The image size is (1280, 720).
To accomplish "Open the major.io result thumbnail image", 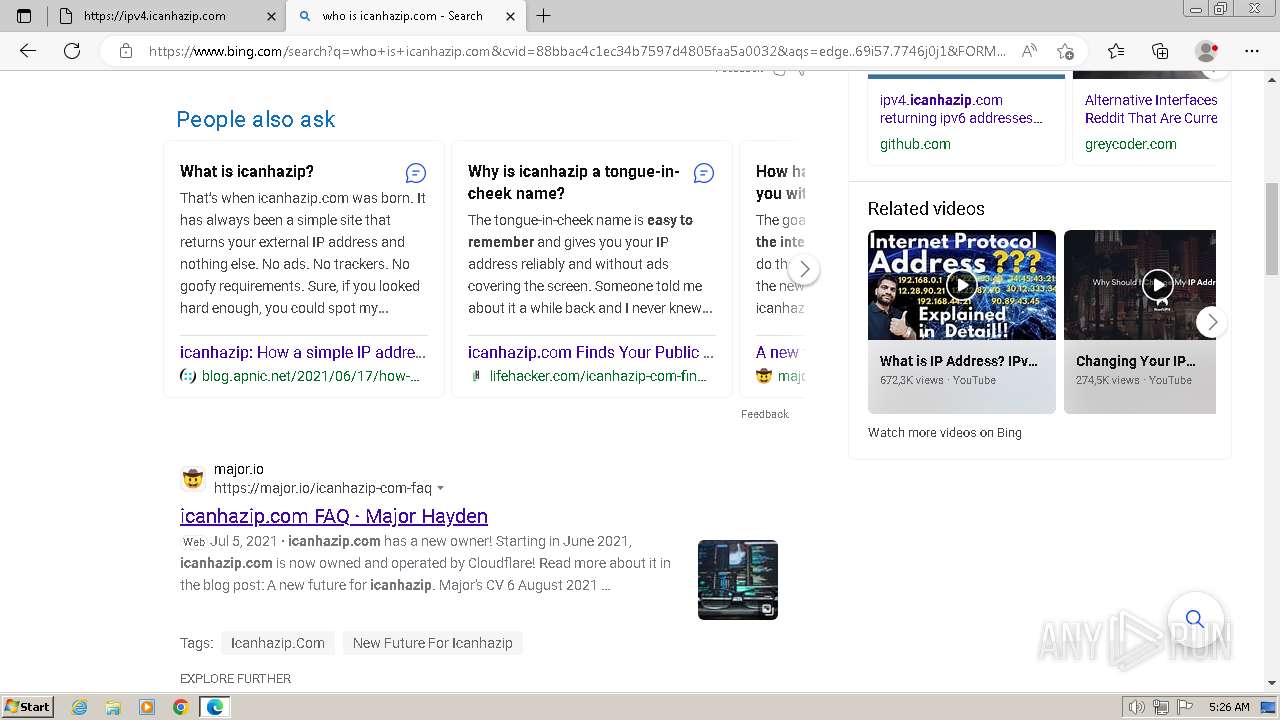I will (x=738, y=580).
